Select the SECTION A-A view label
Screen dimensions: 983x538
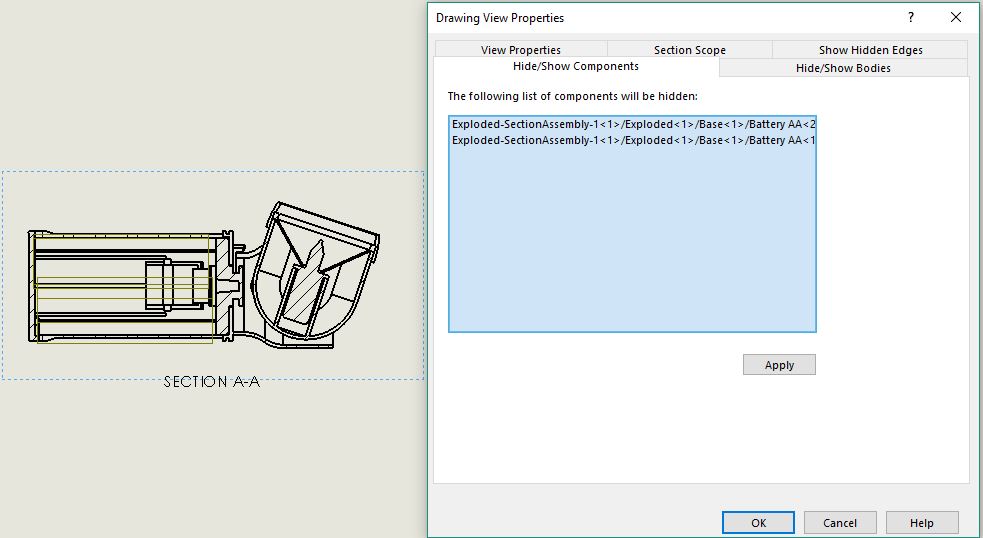click(x=211, y=382)
